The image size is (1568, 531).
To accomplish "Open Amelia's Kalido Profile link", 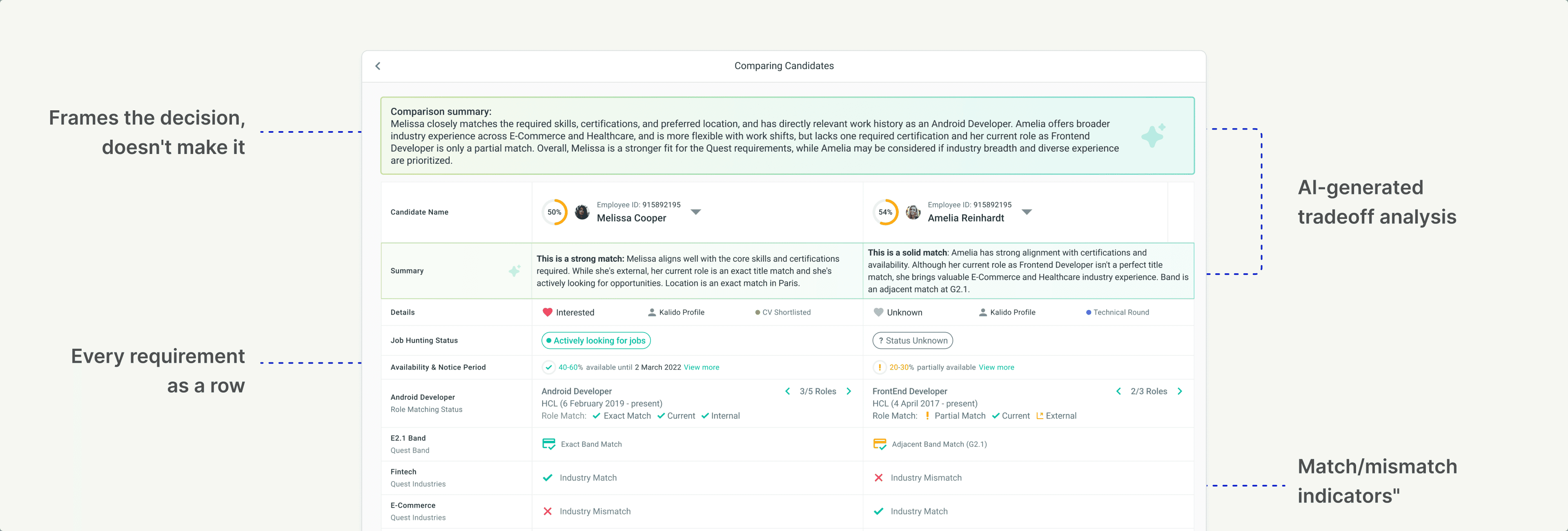I will 1007,312.
